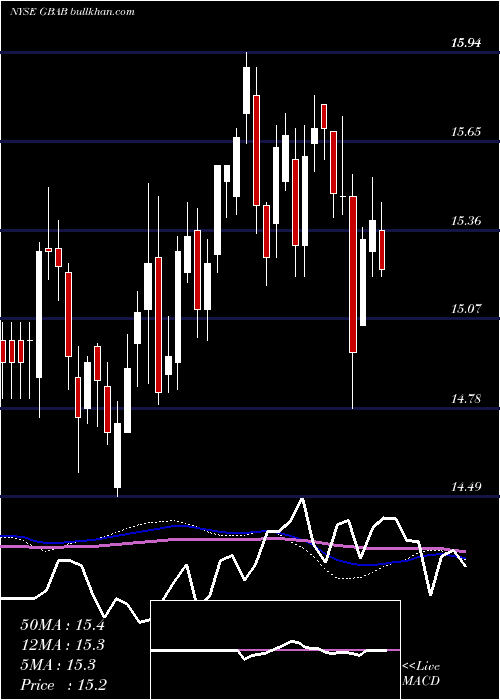
Task: Click the 5MA : 15.3 readout
Action: pos(58,665)
